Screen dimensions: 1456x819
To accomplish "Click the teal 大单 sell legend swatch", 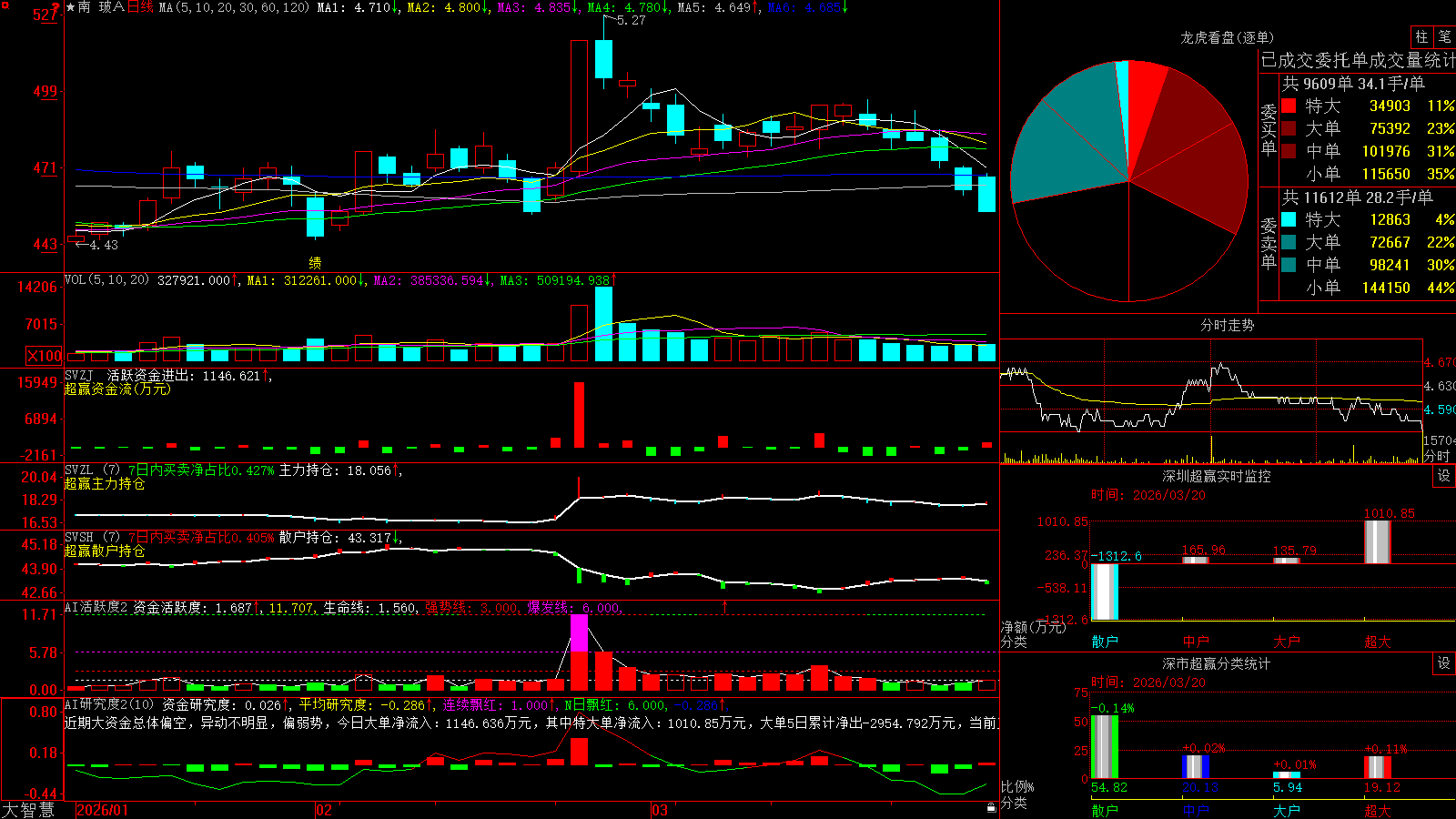I will [1289, 242].
